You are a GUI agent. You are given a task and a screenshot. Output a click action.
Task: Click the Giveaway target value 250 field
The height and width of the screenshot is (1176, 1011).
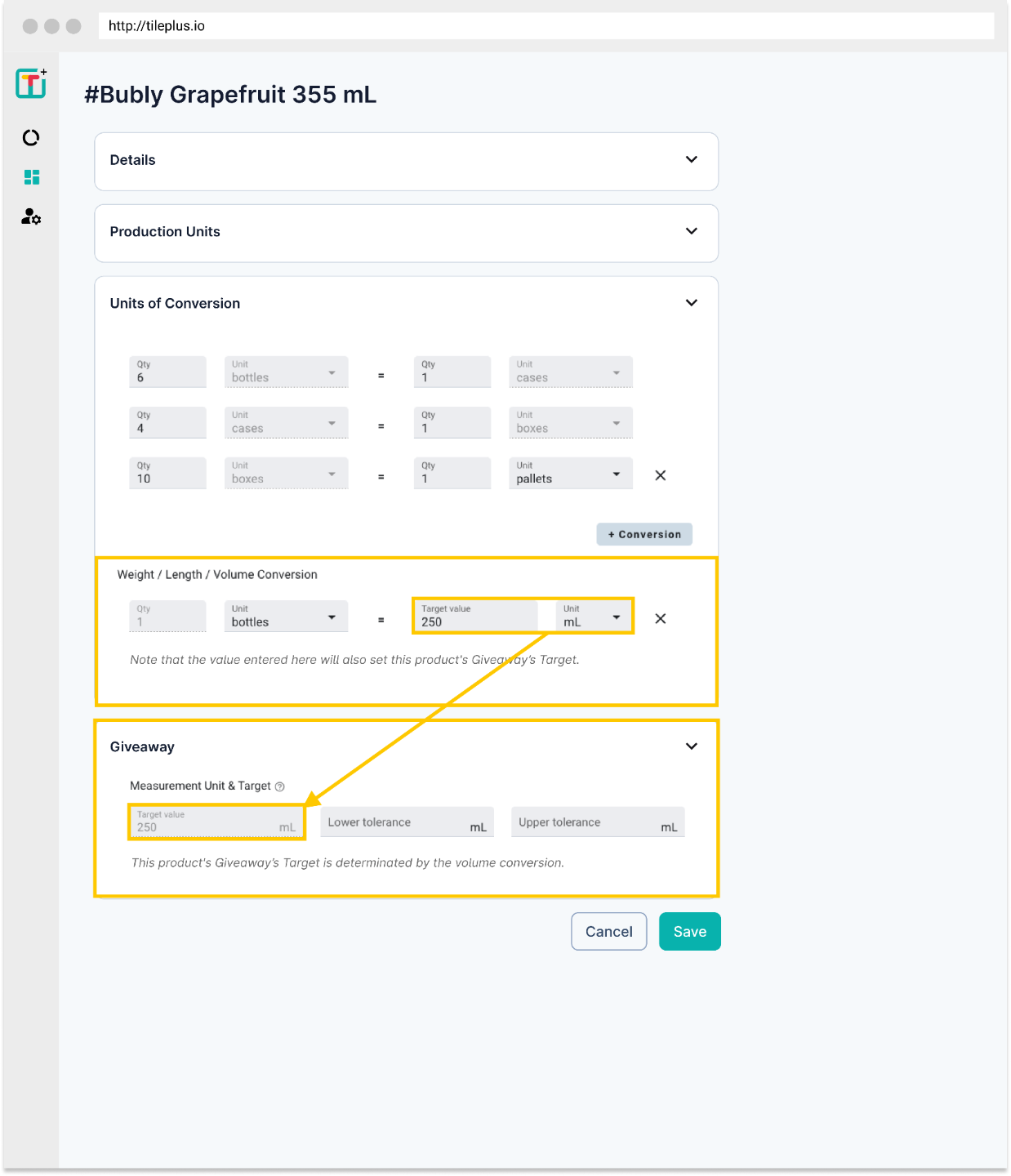(216, 822)
